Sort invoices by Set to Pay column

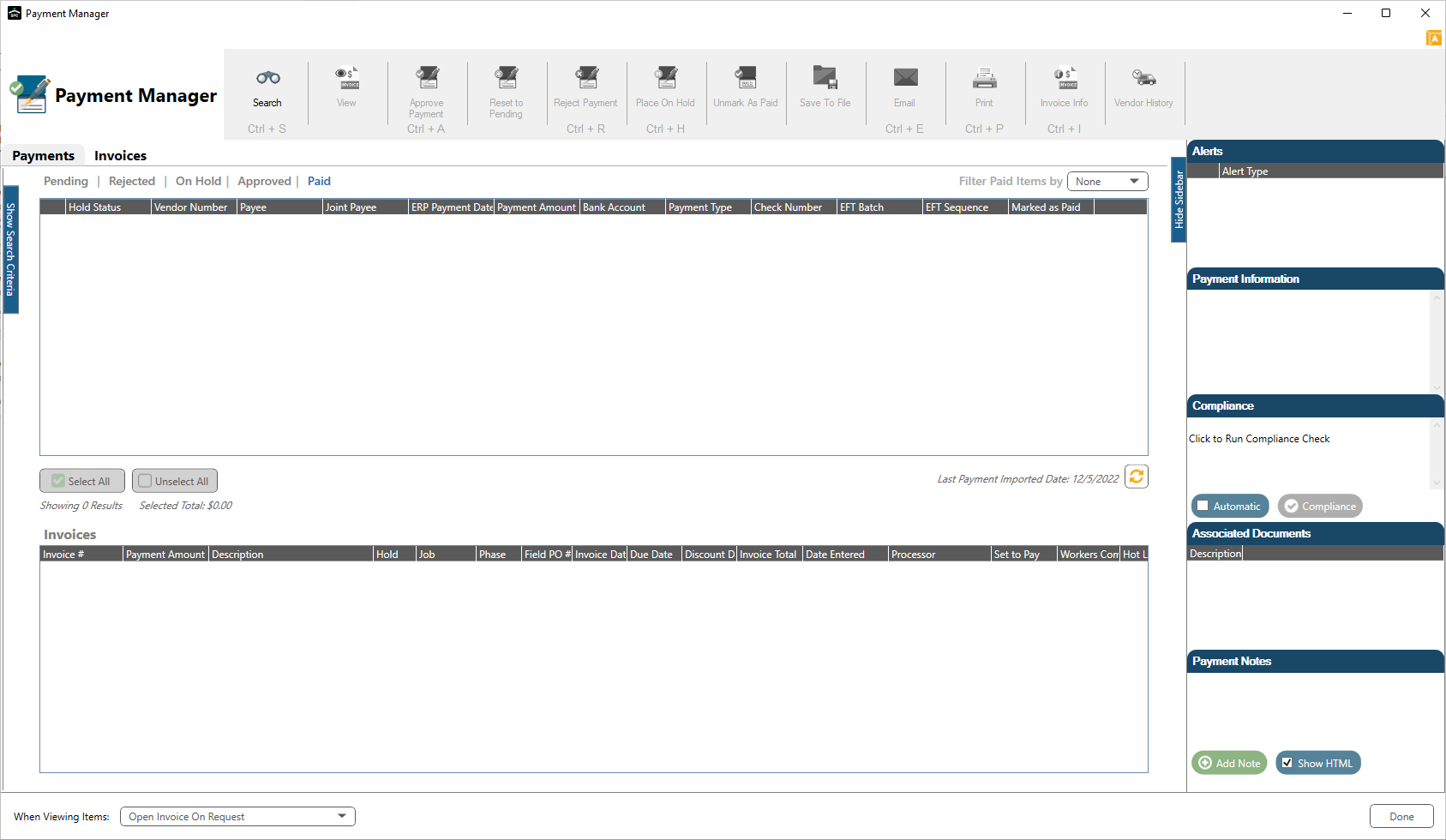(x=1024, y=555)
